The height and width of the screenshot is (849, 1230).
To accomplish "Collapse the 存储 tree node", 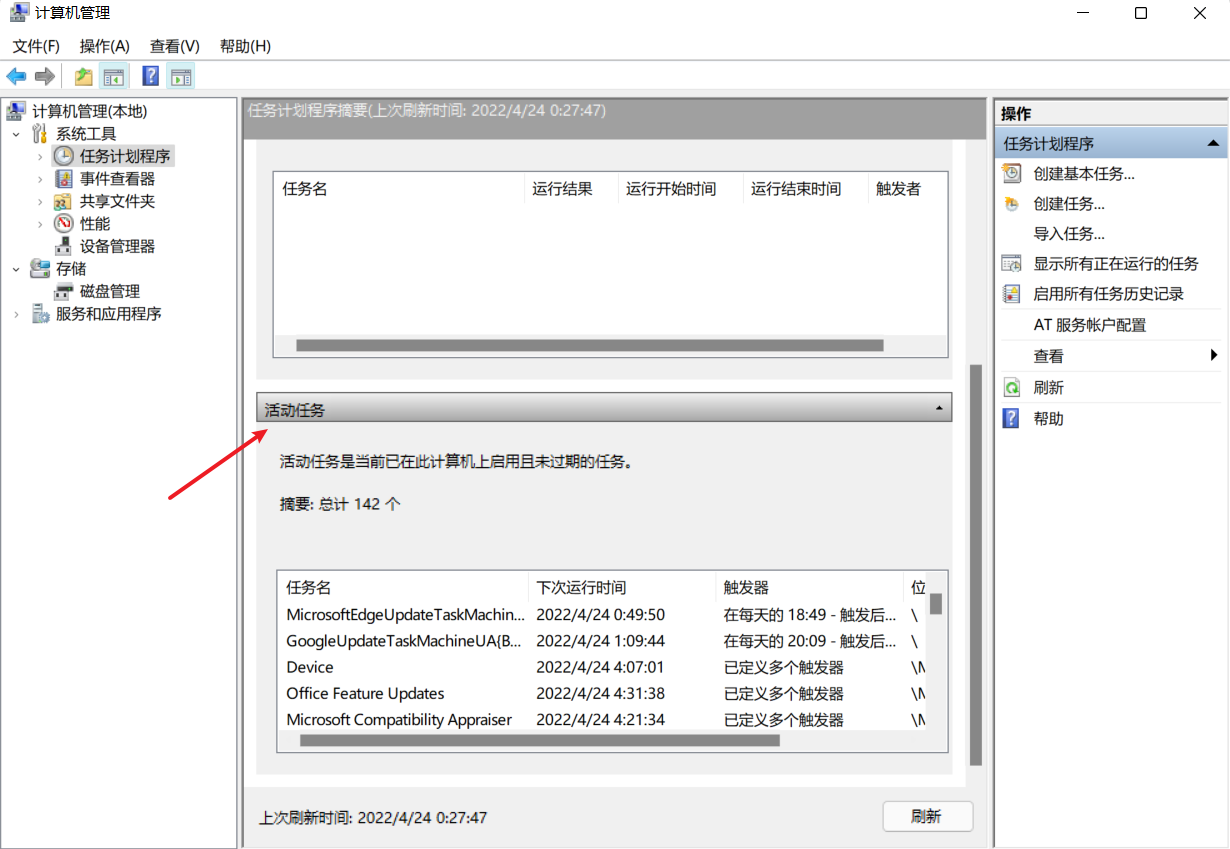I will pyautogui.click(x=16, y=269).
